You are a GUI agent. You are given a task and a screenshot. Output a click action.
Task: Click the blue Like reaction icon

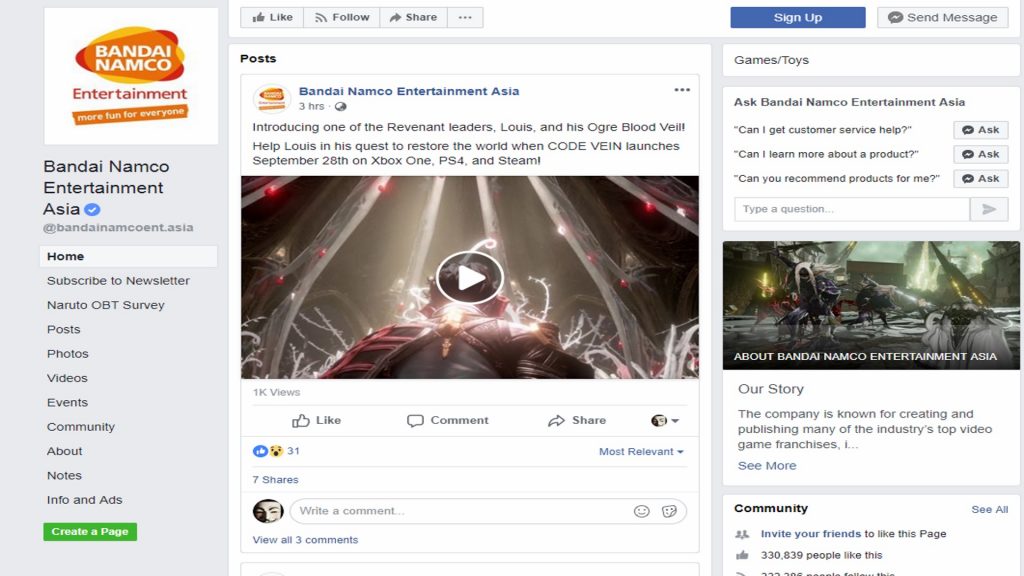(259, 451)
